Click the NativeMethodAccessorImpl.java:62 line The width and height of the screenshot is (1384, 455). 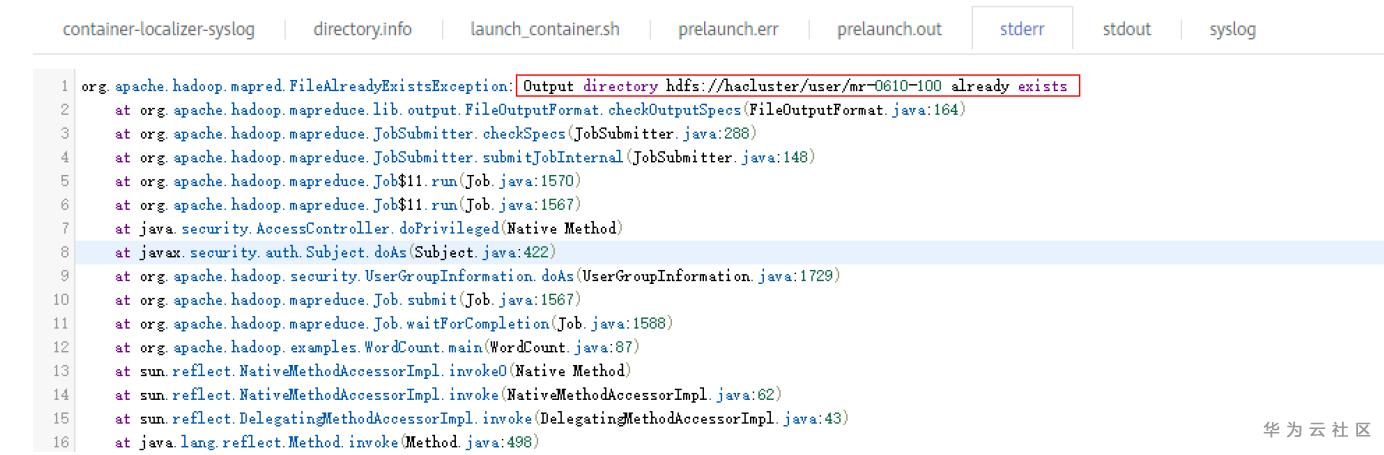click(448, 396)
